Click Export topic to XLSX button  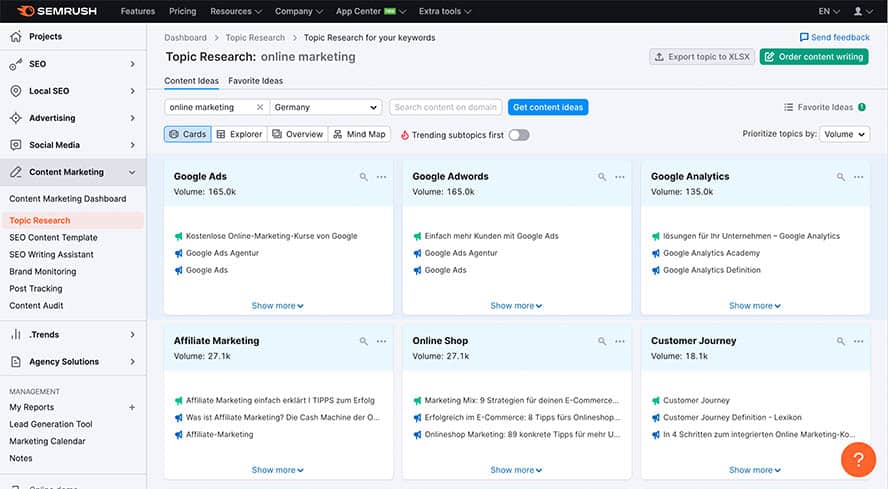pyautogui.click(x=702, y=57)
